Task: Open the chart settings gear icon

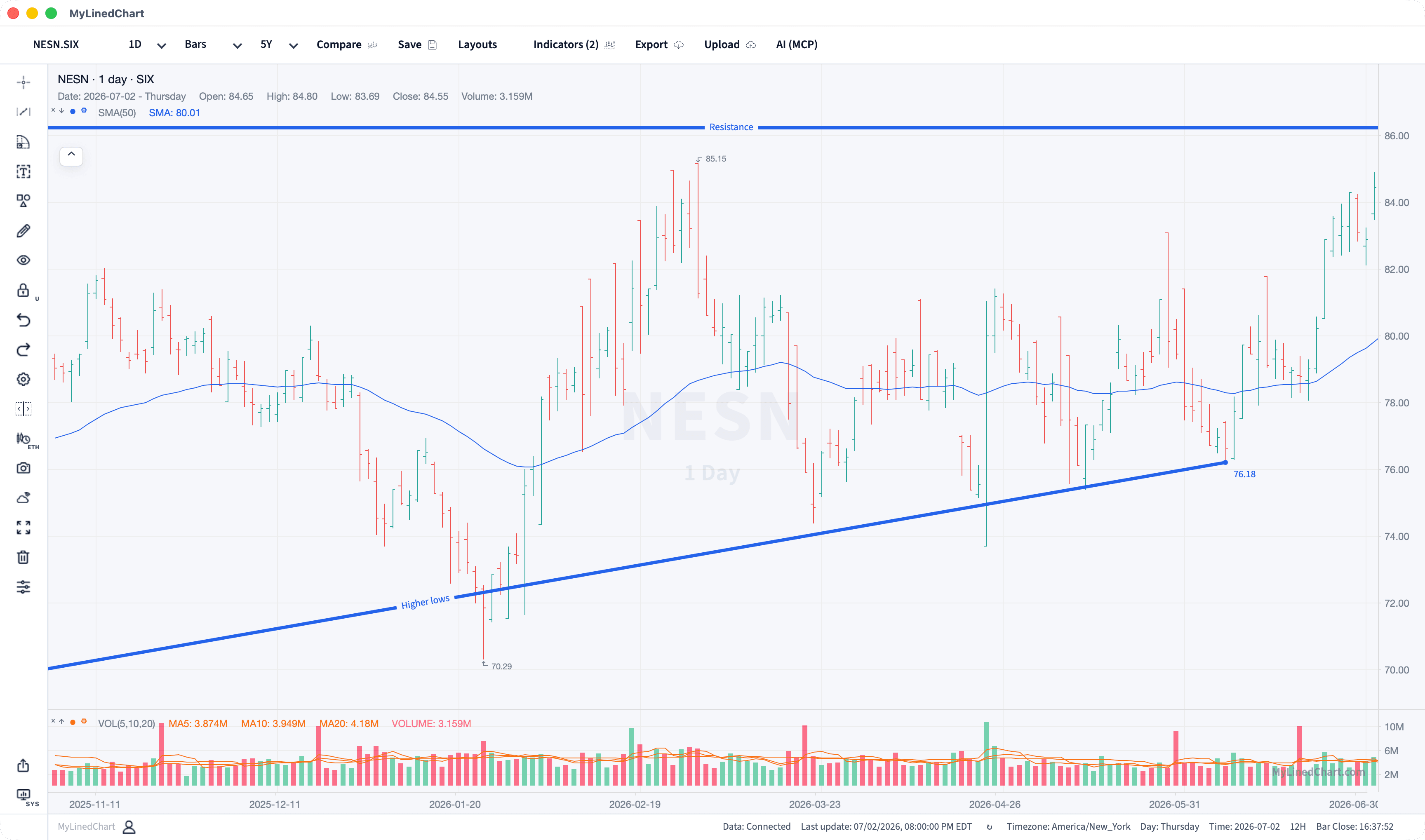Action: [x=23, y=379]
